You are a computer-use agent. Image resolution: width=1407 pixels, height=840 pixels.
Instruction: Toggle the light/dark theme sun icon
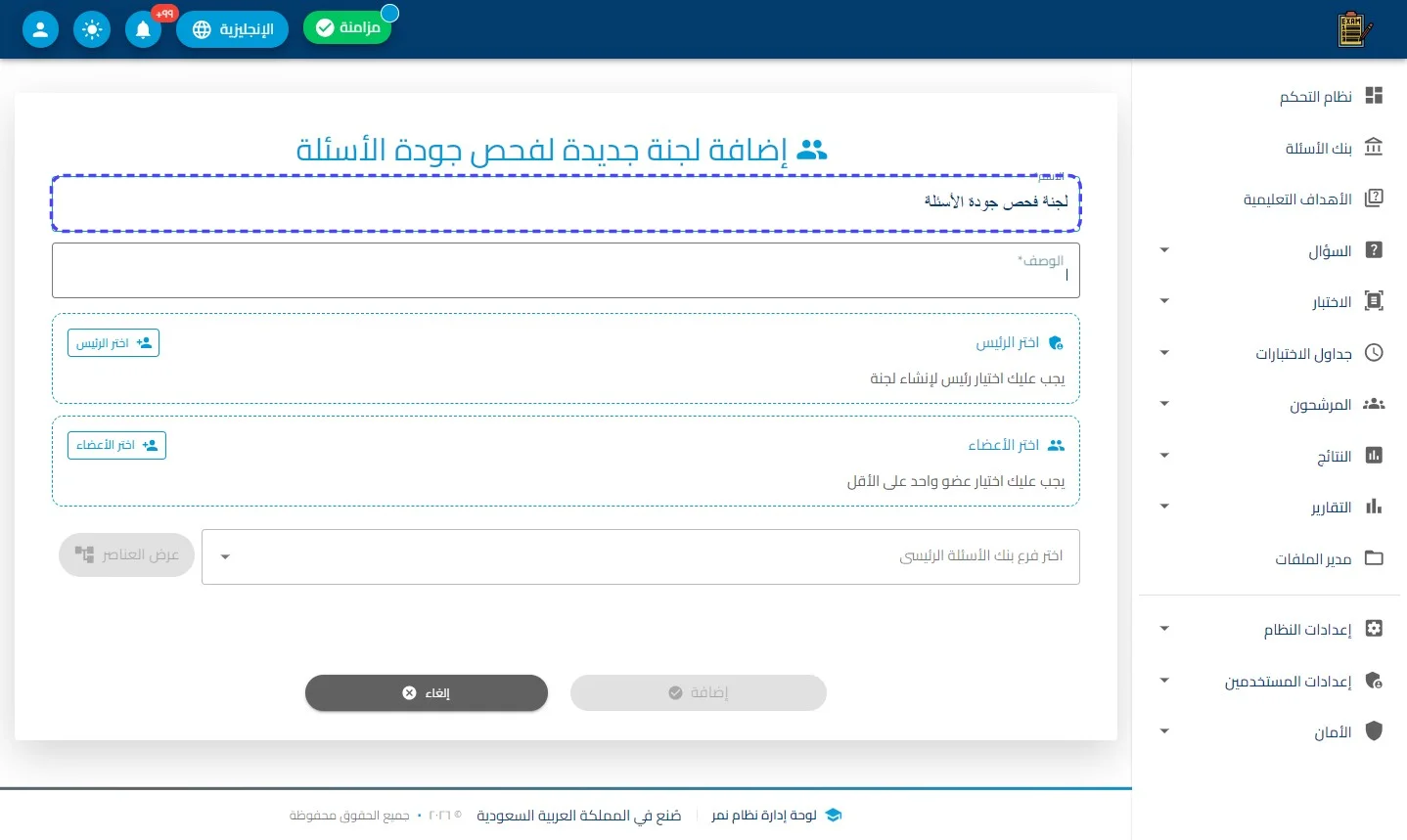92,29
